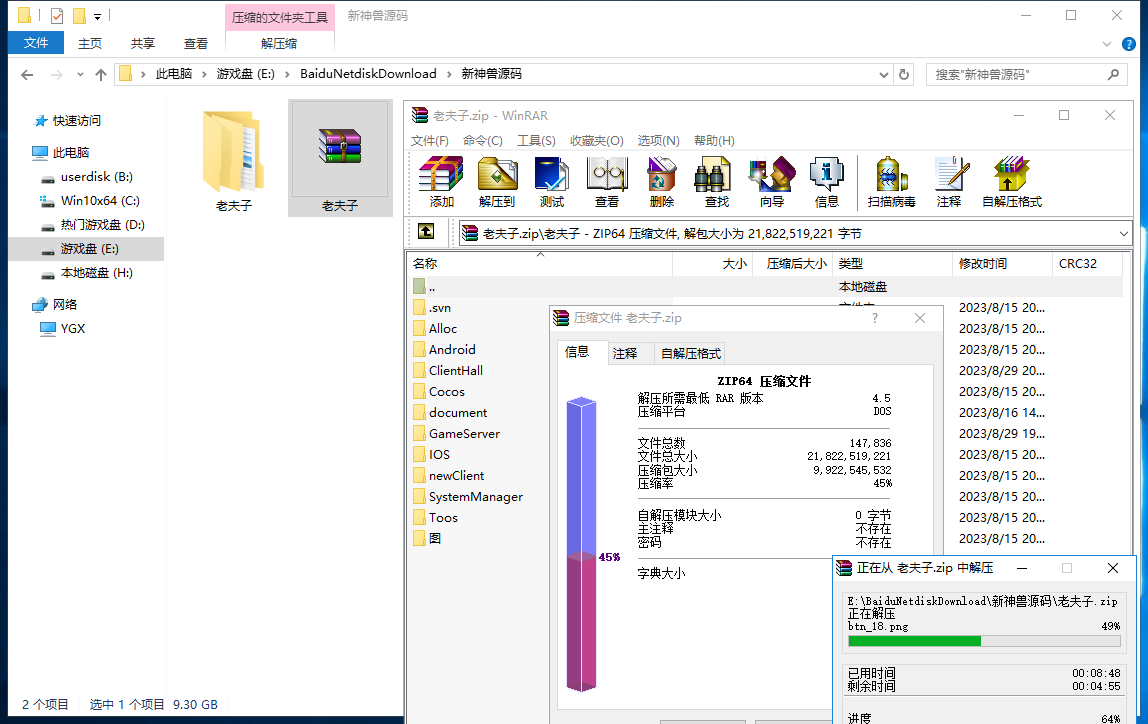Click the 自解压格式 (SFX) icon
The width and height of the screenshot is (1148, 724).
1010,180
